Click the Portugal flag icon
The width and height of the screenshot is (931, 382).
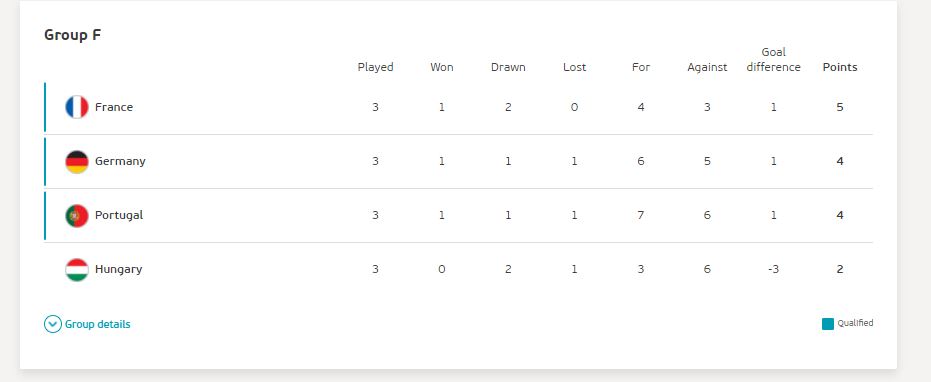[77, 216]
